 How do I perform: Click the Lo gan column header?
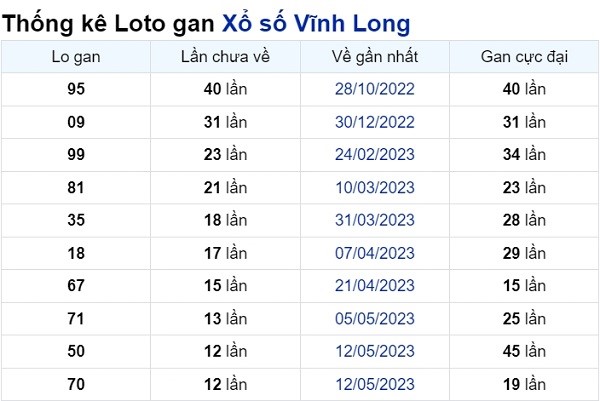(x=76, y=57)
